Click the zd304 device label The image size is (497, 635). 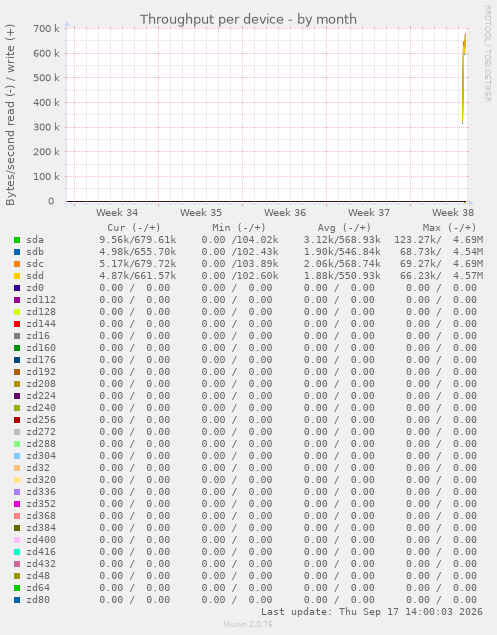pyautogui.click(x=41, y=456)
